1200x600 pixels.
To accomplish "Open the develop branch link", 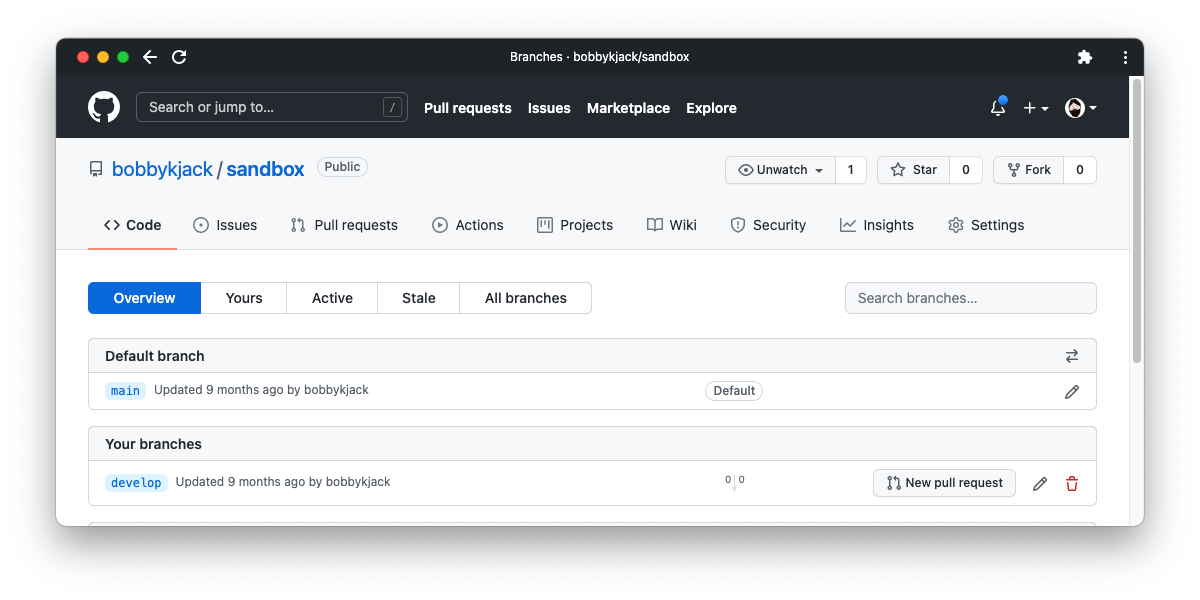I will tap(136, 483).
